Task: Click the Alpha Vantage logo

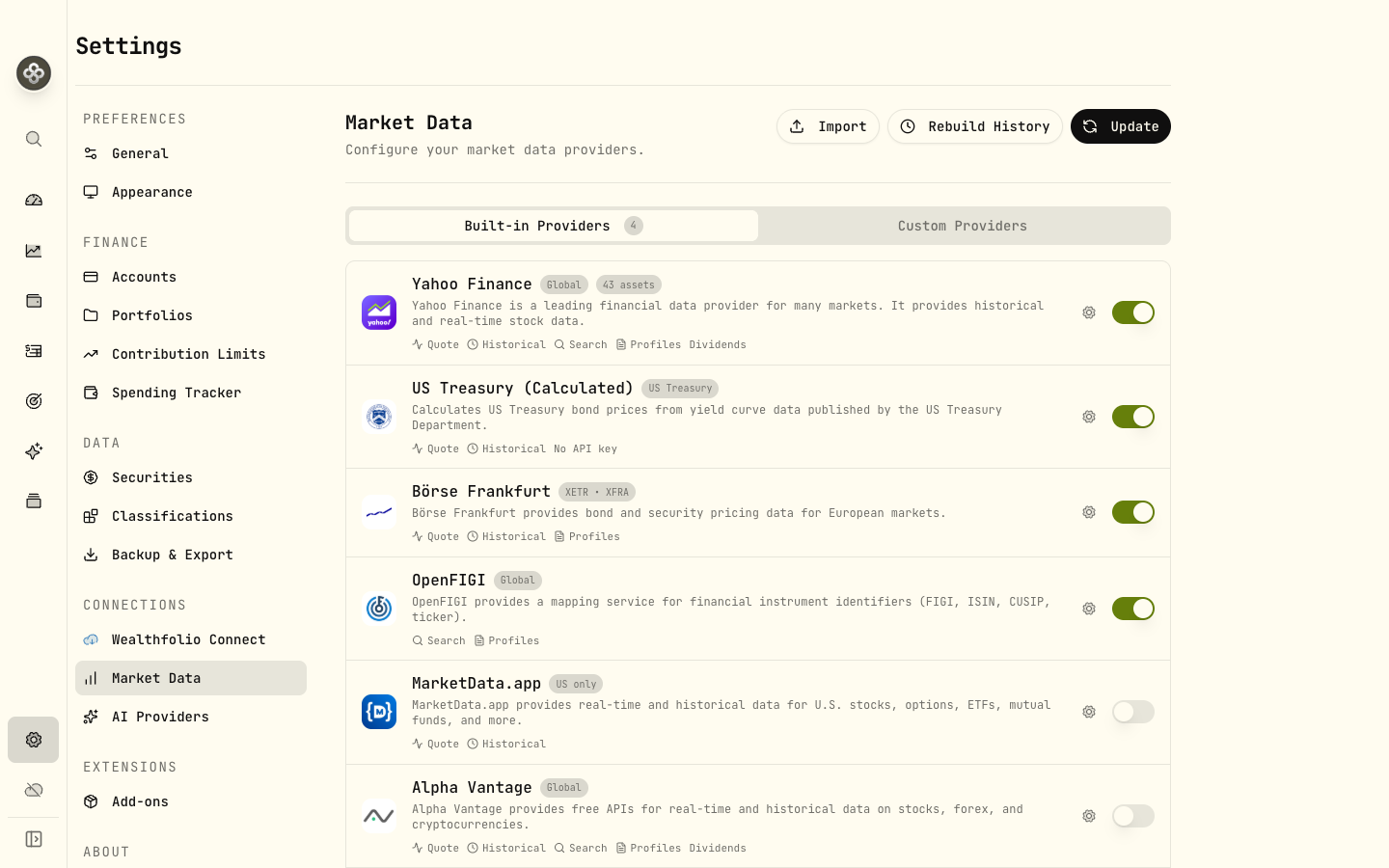Action: pyautogui.click(x=379, y=816)
